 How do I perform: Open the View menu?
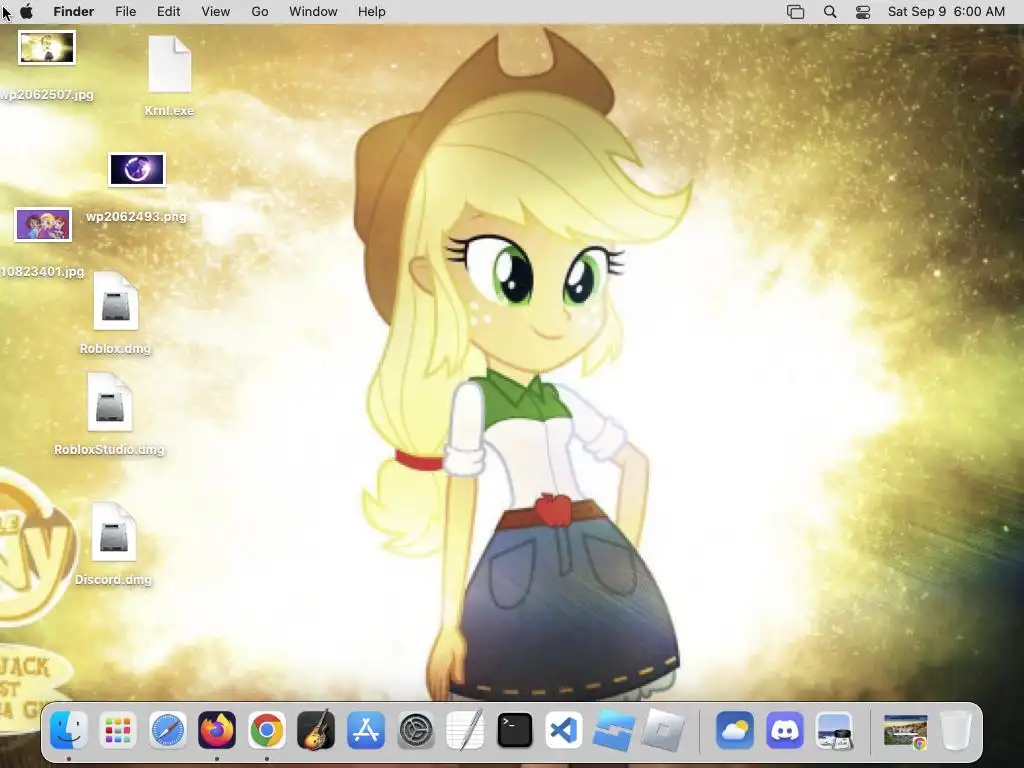point(216,12)
